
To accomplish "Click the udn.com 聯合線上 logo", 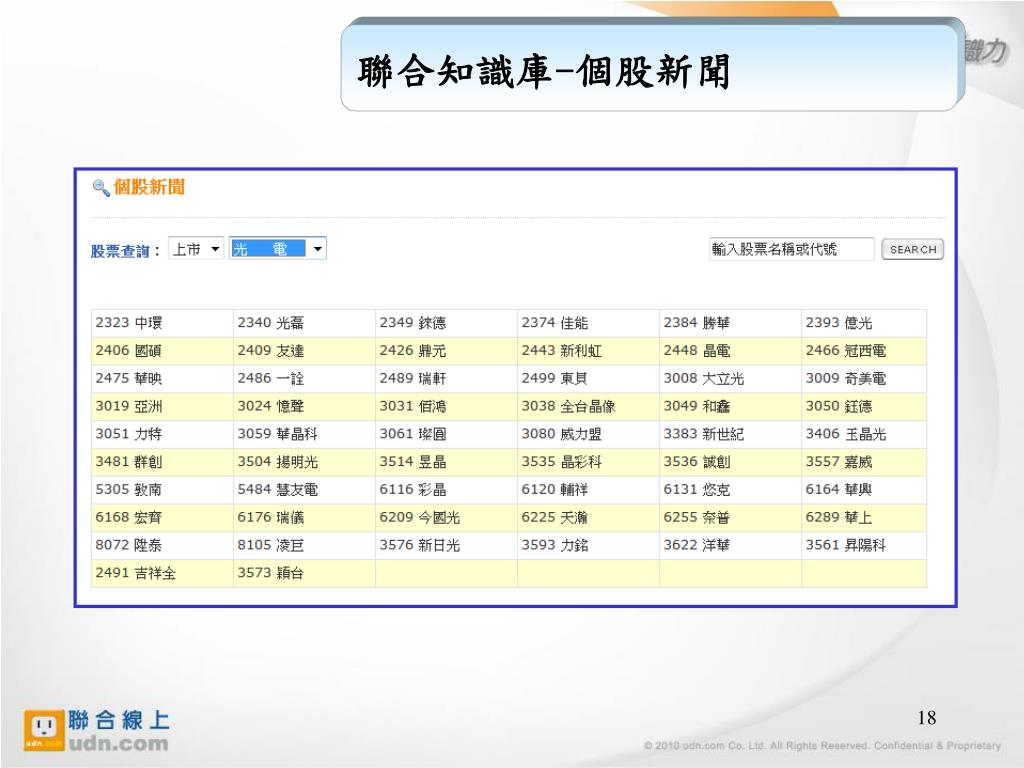I will [x=97, y=731].
